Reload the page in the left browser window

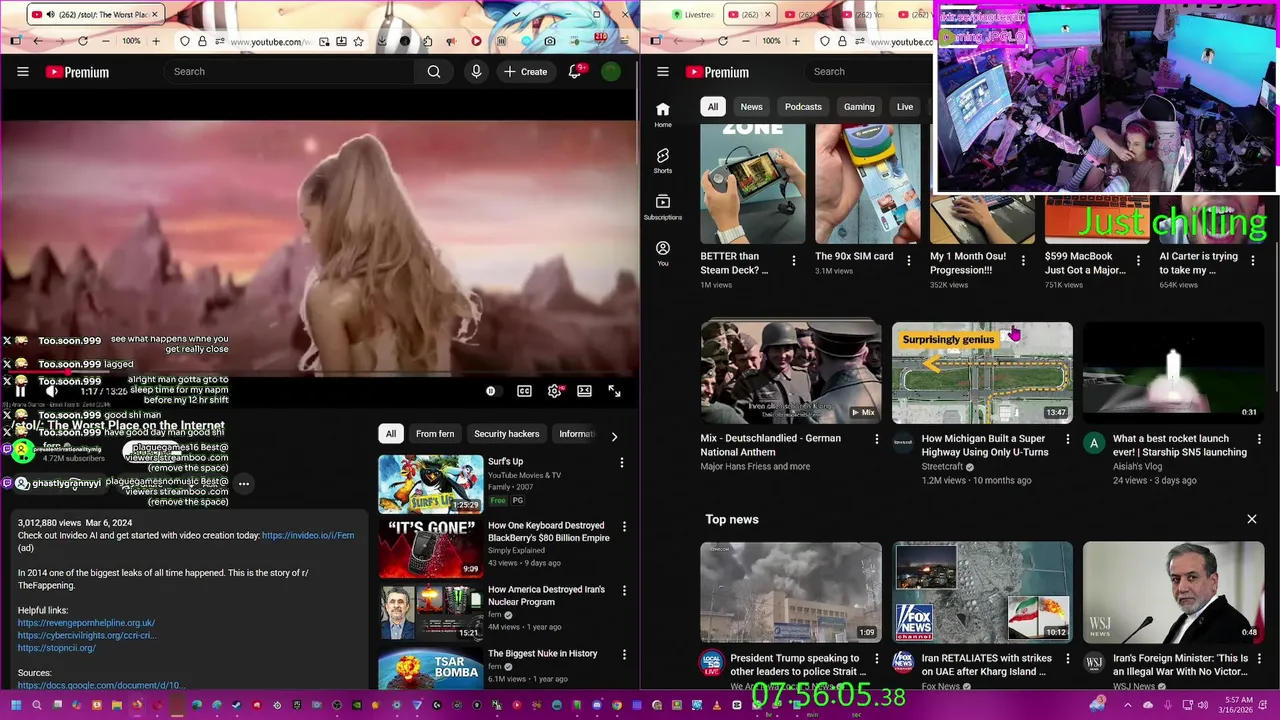(83, 41)
